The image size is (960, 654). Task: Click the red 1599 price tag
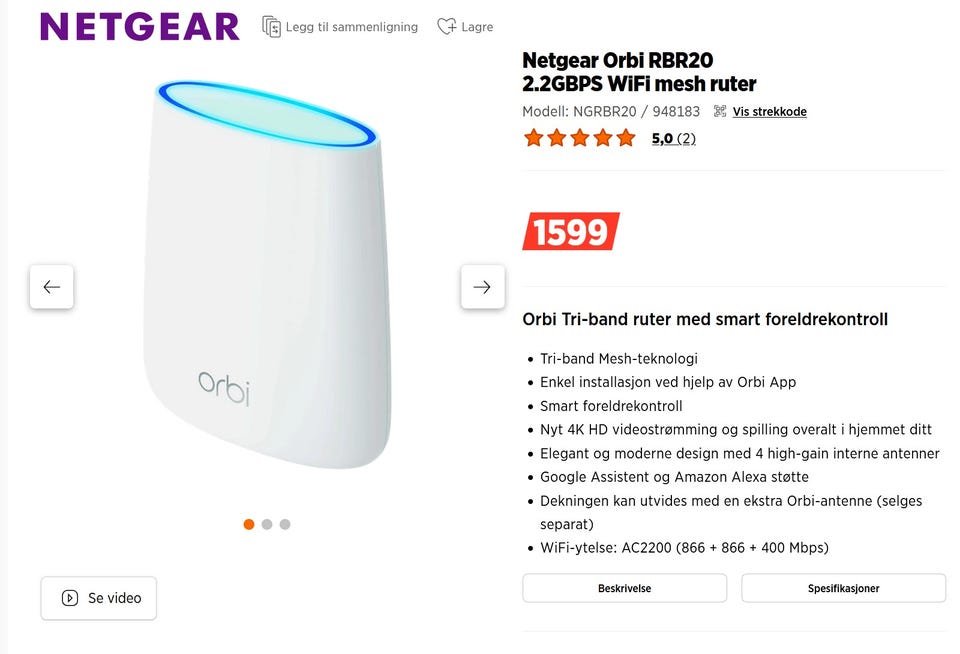click(571, 231)
